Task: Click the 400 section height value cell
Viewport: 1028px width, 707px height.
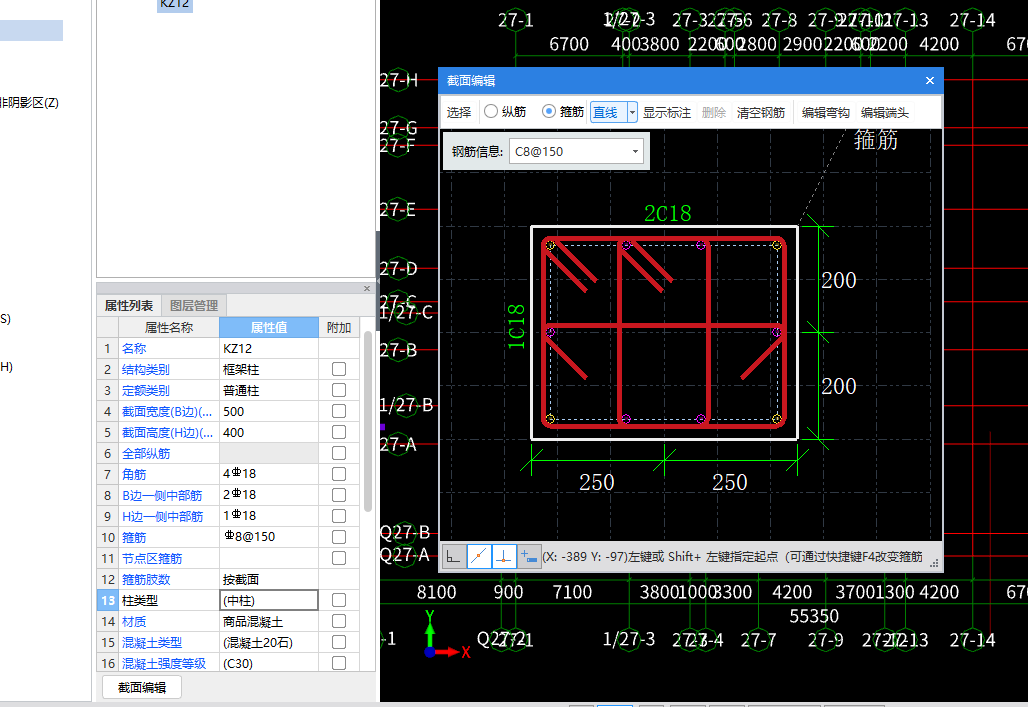Action: click(x=269, y=432)
